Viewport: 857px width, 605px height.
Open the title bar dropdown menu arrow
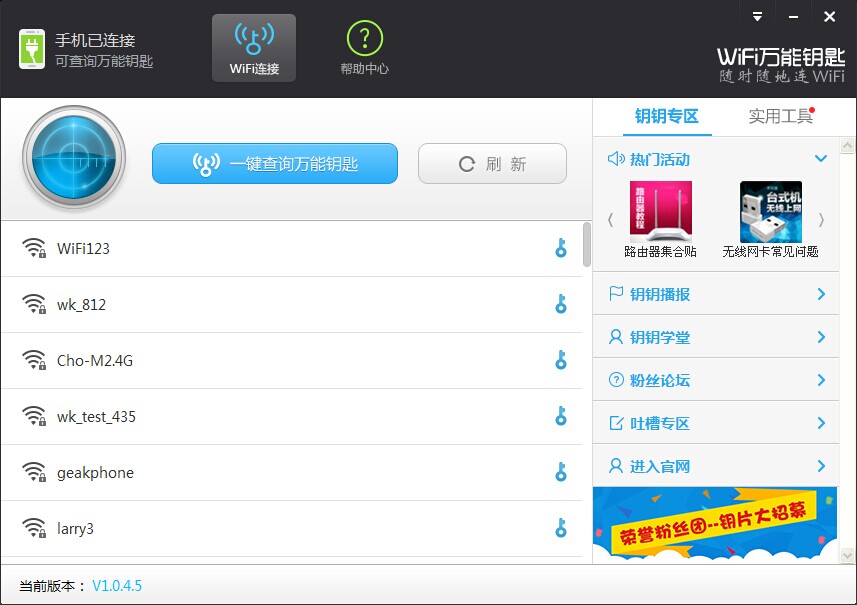tap(757, 16)
